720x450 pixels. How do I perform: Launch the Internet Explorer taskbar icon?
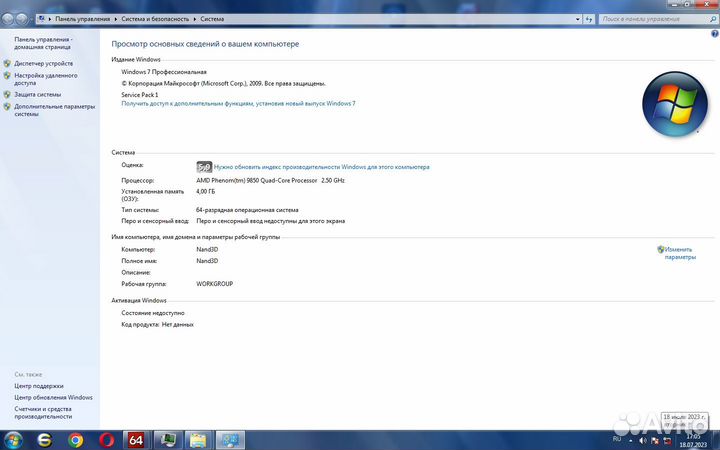(x=44, y=440)
